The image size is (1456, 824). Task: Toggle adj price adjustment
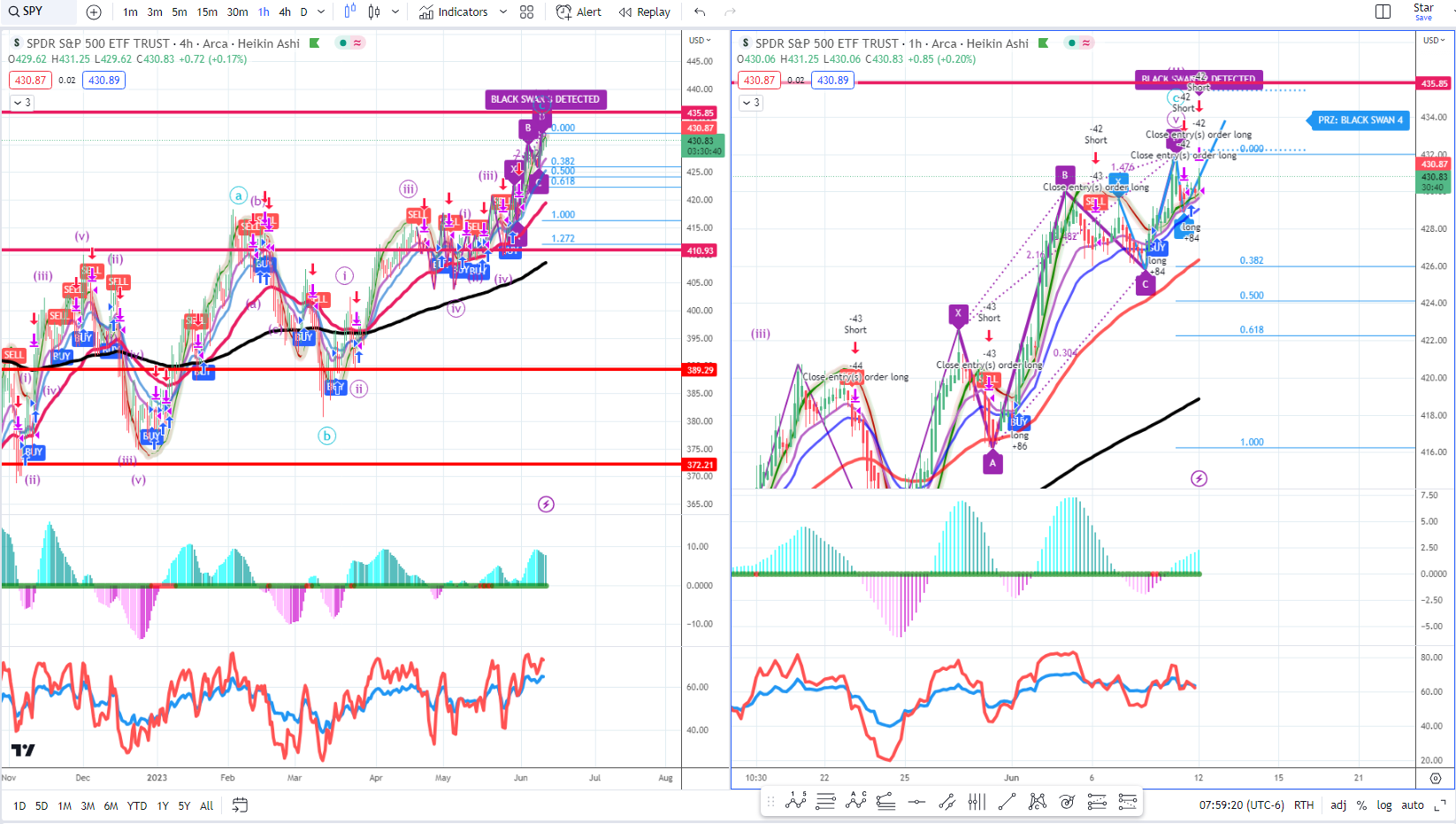[x=1338, y=805]
